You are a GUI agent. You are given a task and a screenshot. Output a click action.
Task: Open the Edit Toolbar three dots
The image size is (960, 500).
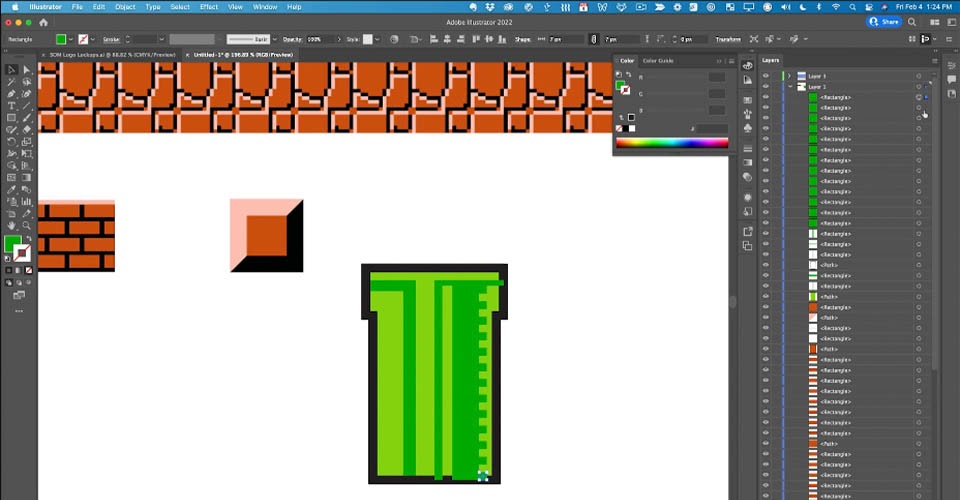[19, 311]
